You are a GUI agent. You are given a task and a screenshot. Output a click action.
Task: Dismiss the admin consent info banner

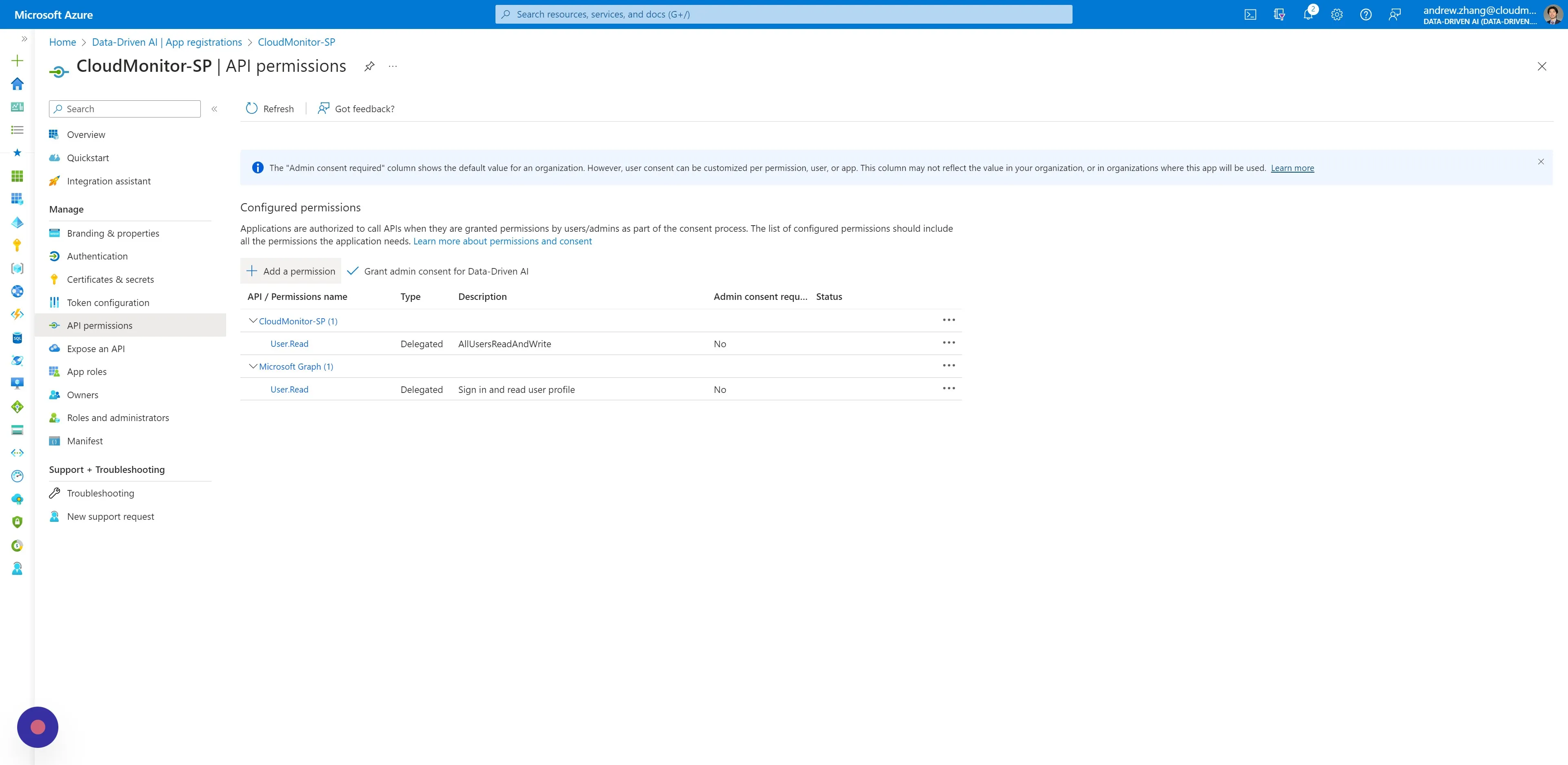[1541, 161]
